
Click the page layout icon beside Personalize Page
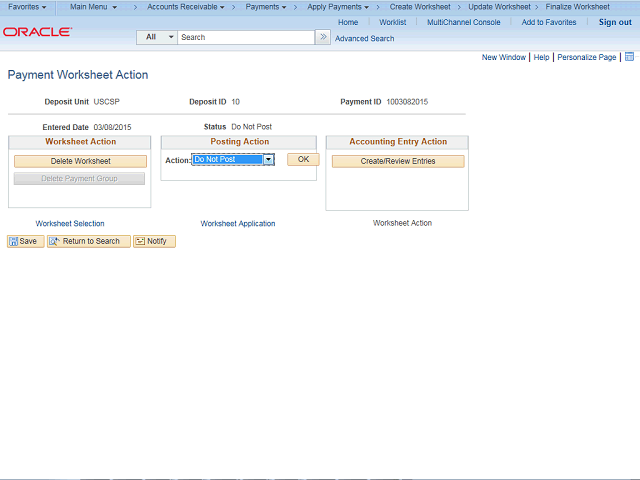click(x=629, y=57)
